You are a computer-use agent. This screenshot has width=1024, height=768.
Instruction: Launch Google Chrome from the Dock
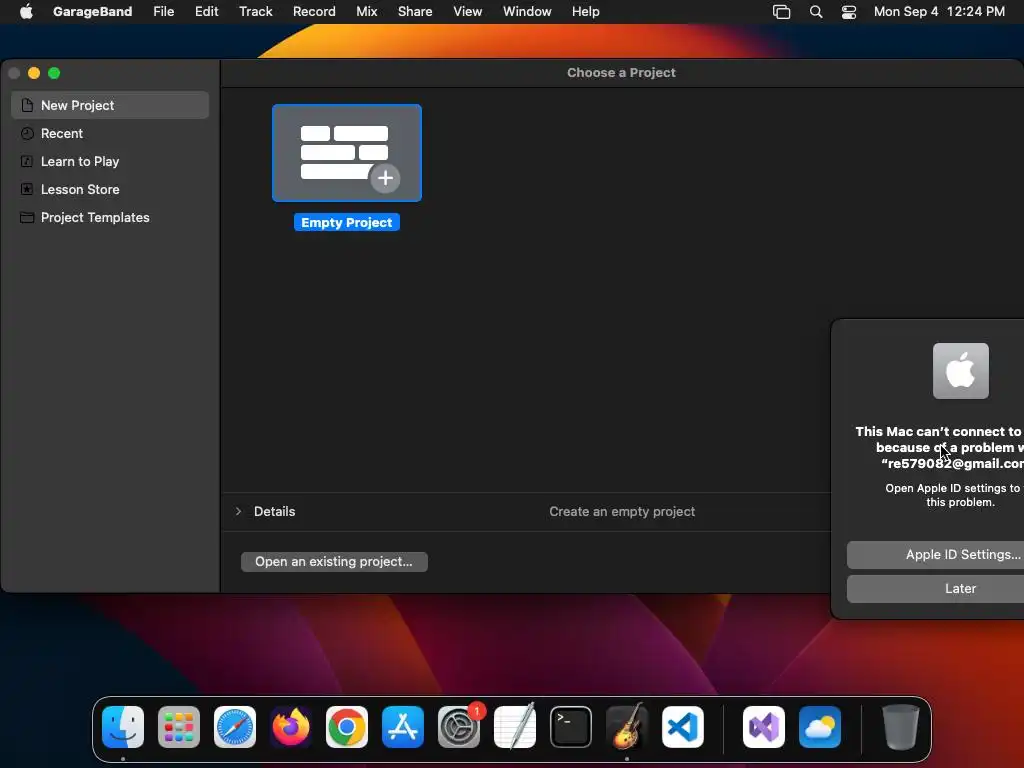tap(347, 727)
